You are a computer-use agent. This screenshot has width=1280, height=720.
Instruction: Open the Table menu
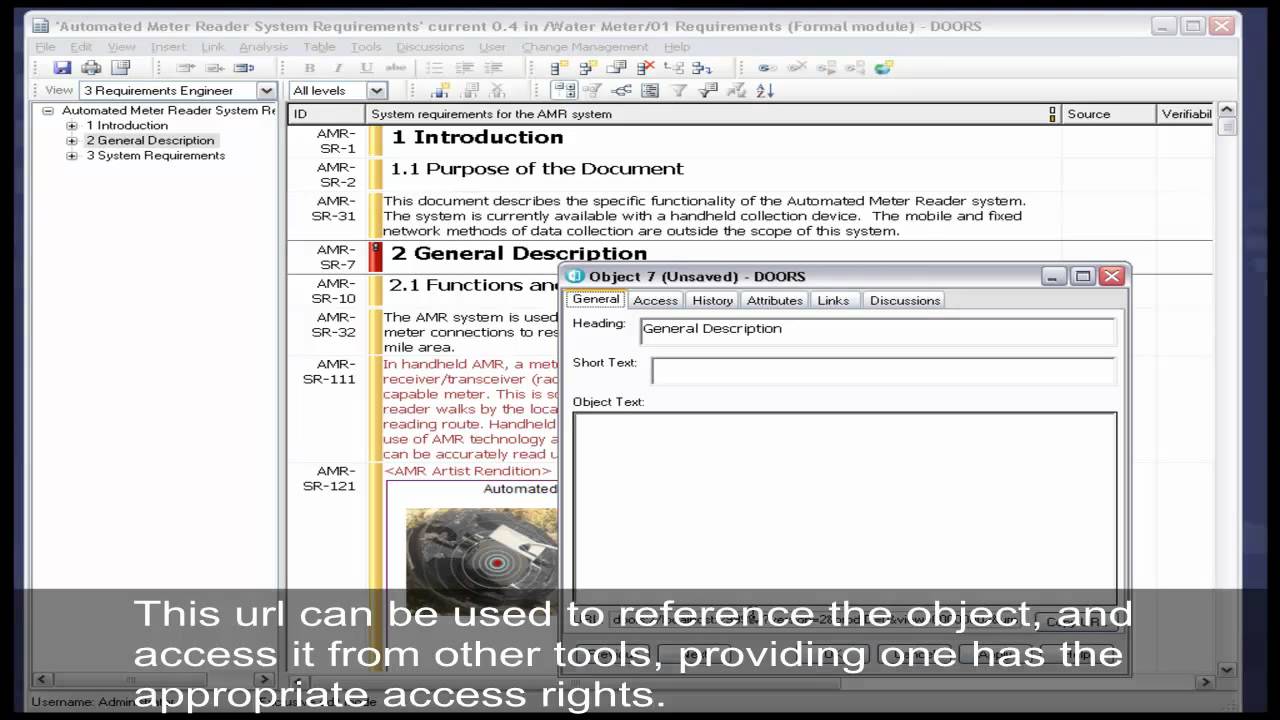pyautogui.click(x=319, y=47)
